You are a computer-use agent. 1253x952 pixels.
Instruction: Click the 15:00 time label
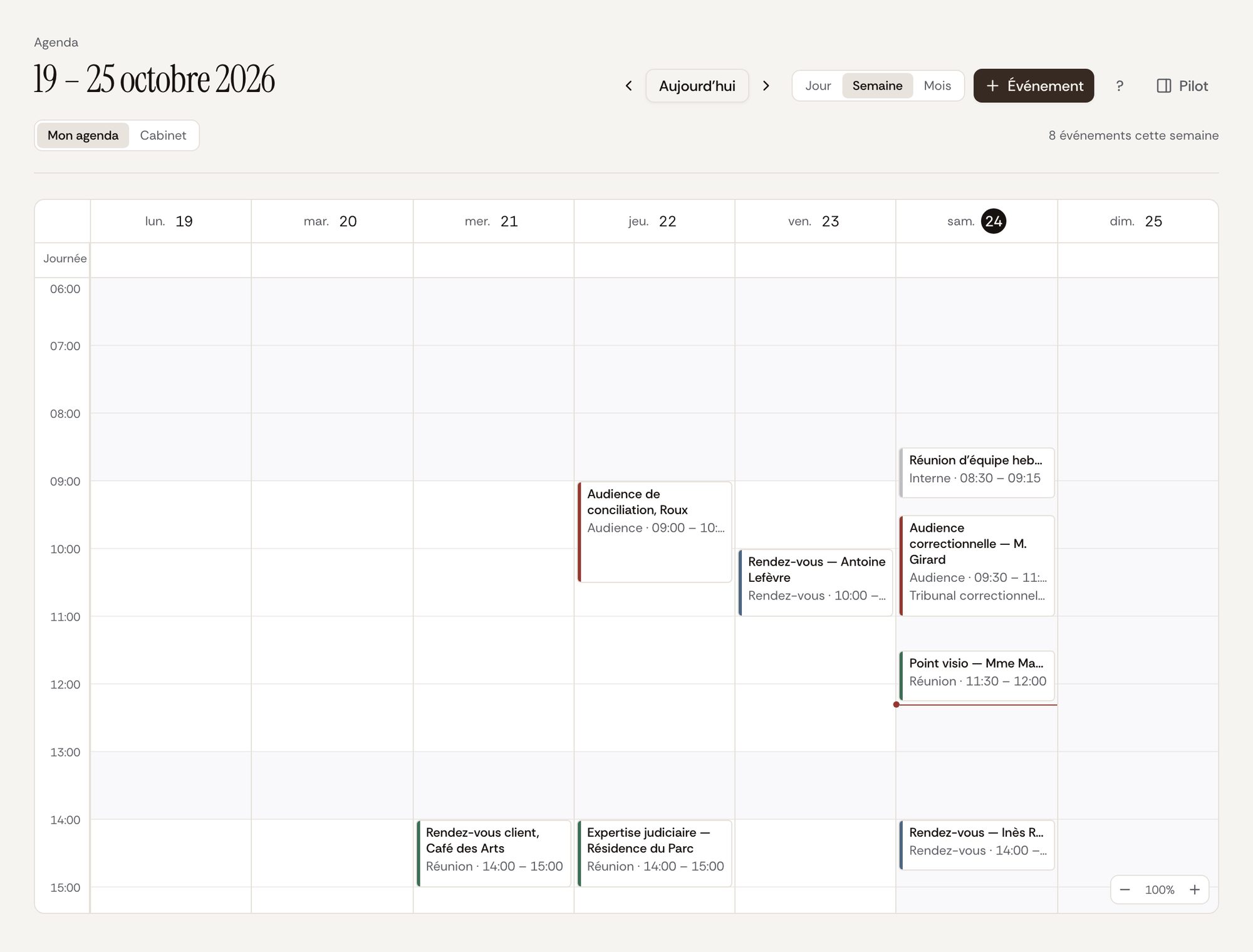pos(65,887)
